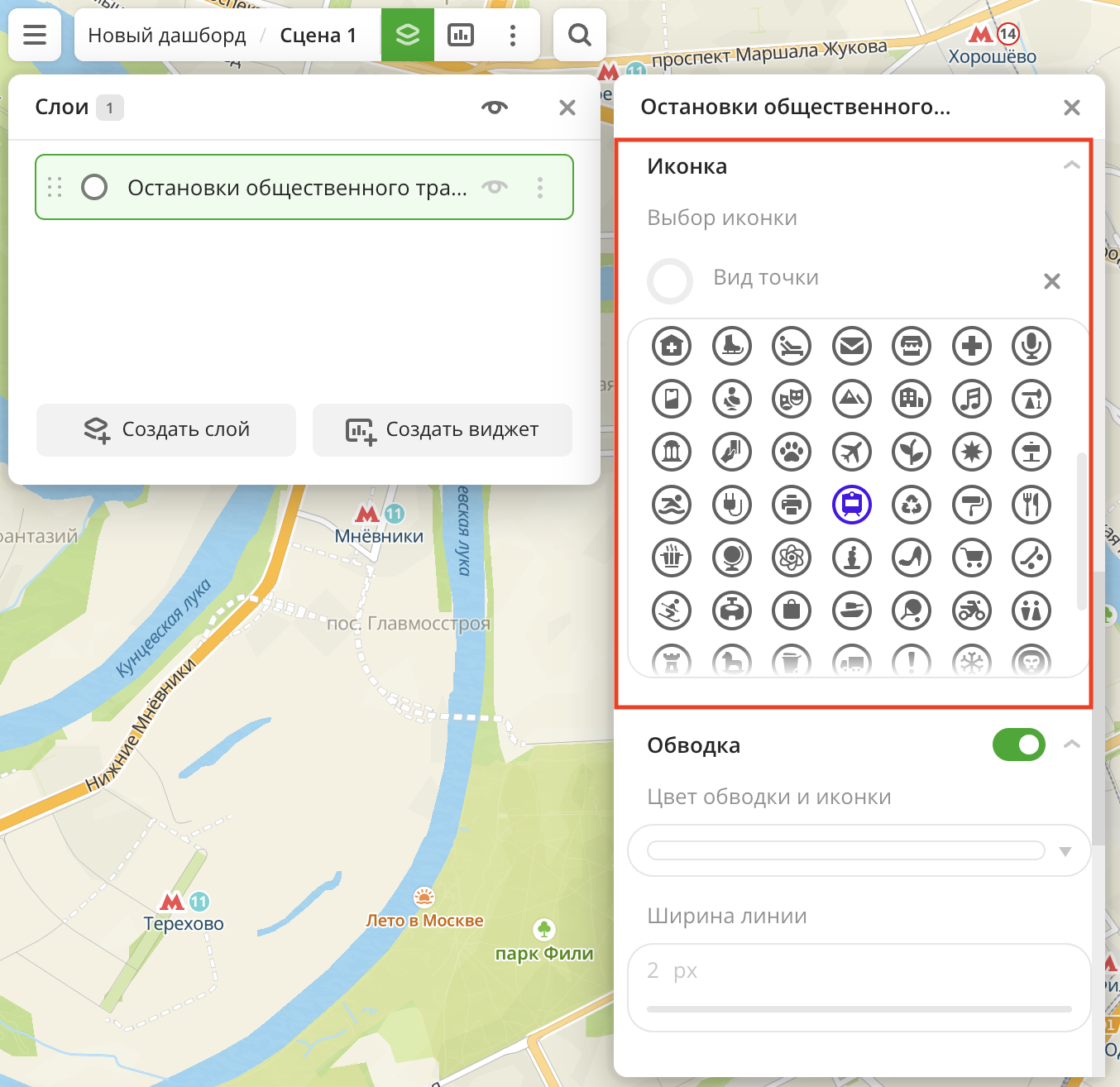Collapse the Иконка section
The height and width of the screenshot is (1087, 1120).
(1071, 165)
